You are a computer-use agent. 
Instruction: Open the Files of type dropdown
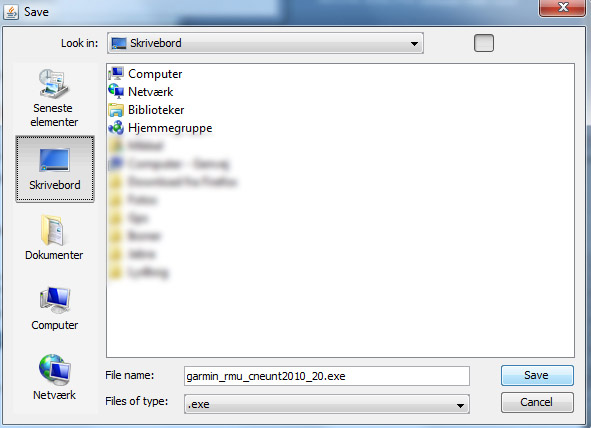point(327,404)
